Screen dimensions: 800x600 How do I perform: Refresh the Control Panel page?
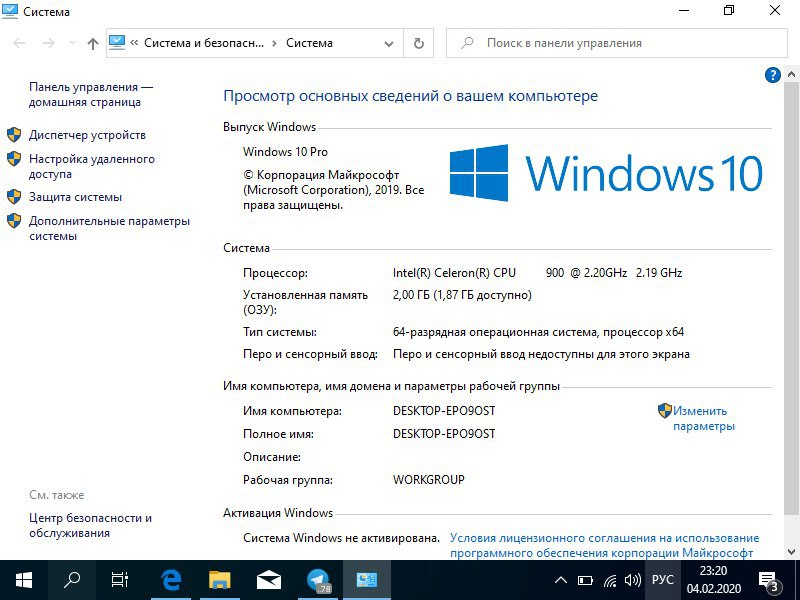[418, 43]
